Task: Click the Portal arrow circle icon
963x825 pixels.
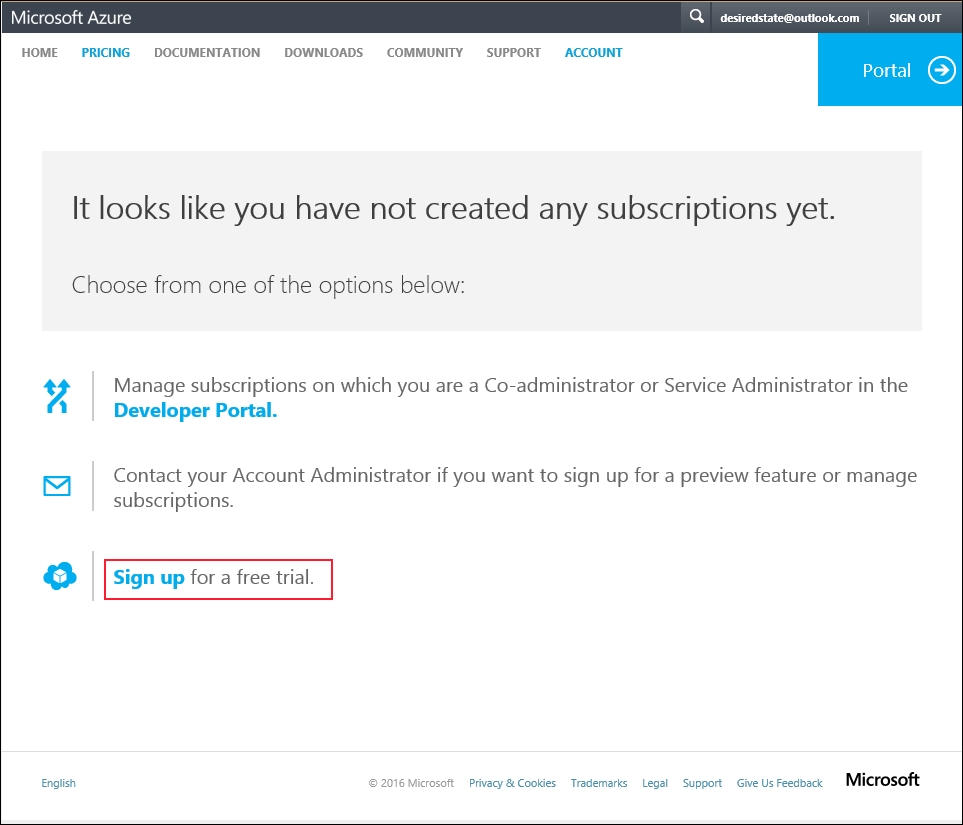Action: coord(942,70)
